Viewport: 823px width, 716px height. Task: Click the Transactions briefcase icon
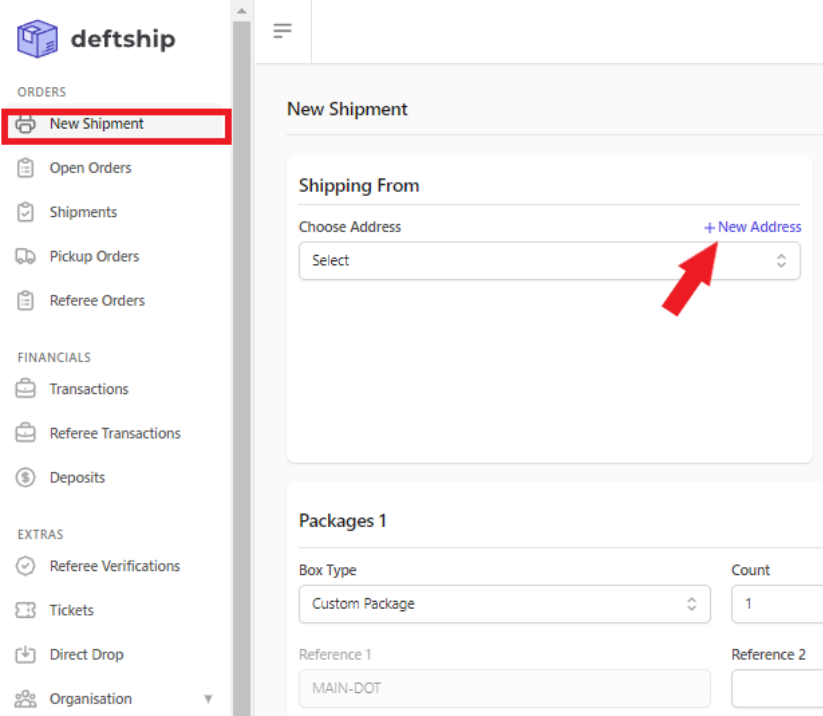(x=25, y=389)
